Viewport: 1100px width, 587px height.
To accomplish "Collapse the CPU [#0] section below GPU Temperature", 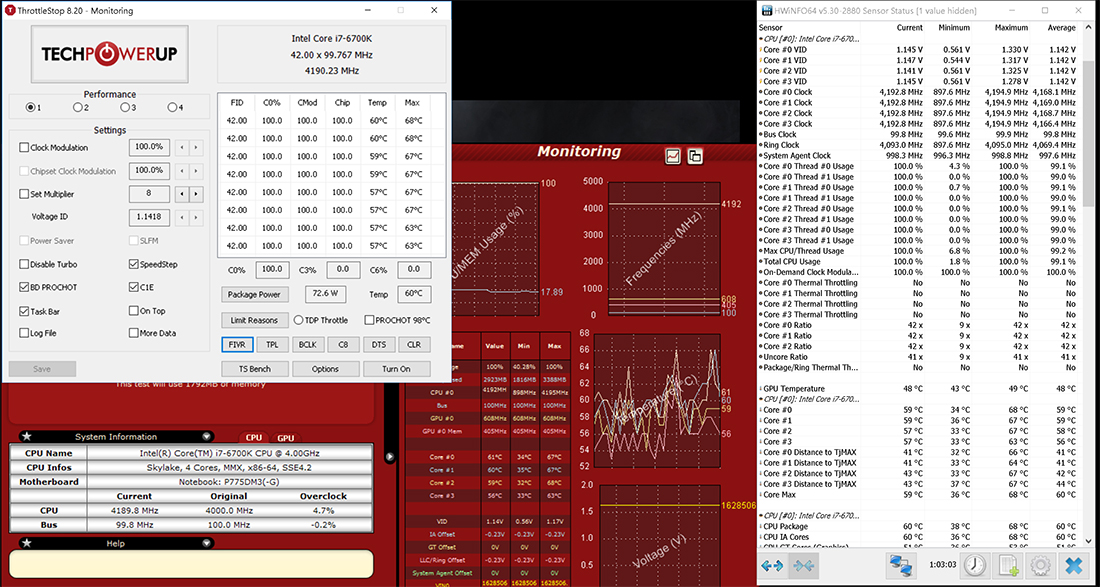I will [x=760, y=399].
